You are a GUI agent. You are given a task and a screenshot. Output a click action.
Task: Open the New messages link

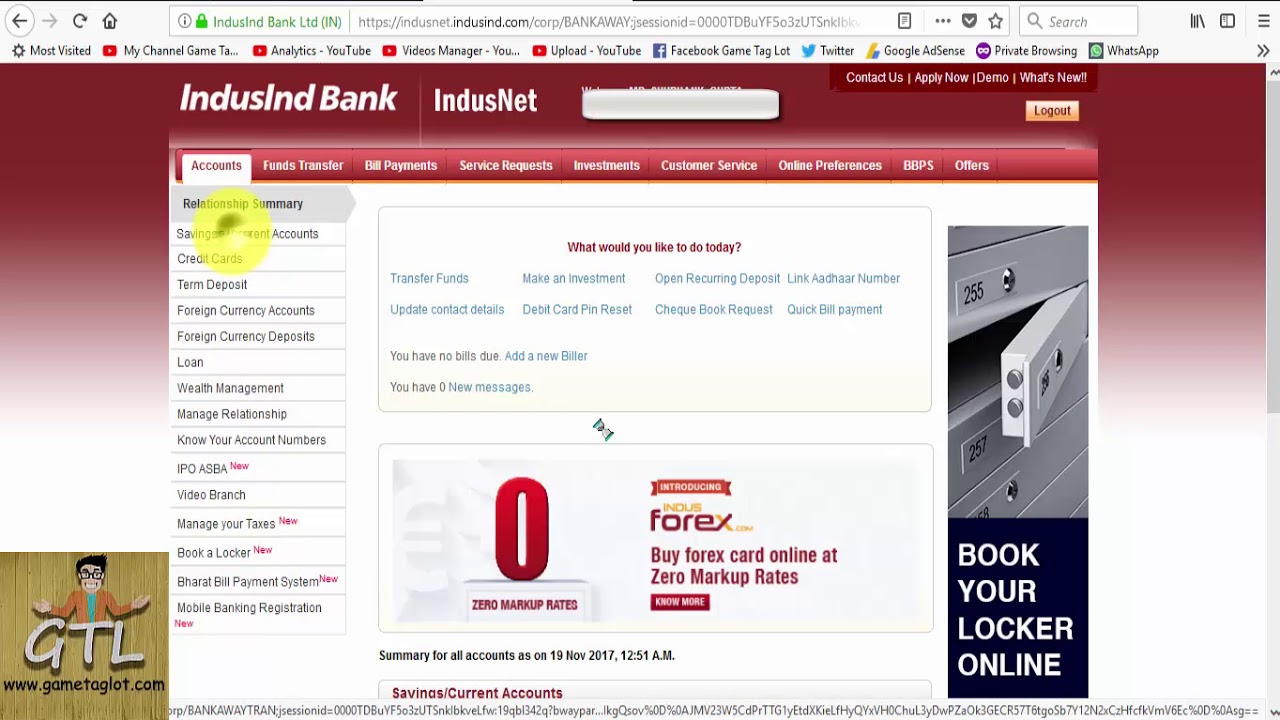tap(489, 388)
